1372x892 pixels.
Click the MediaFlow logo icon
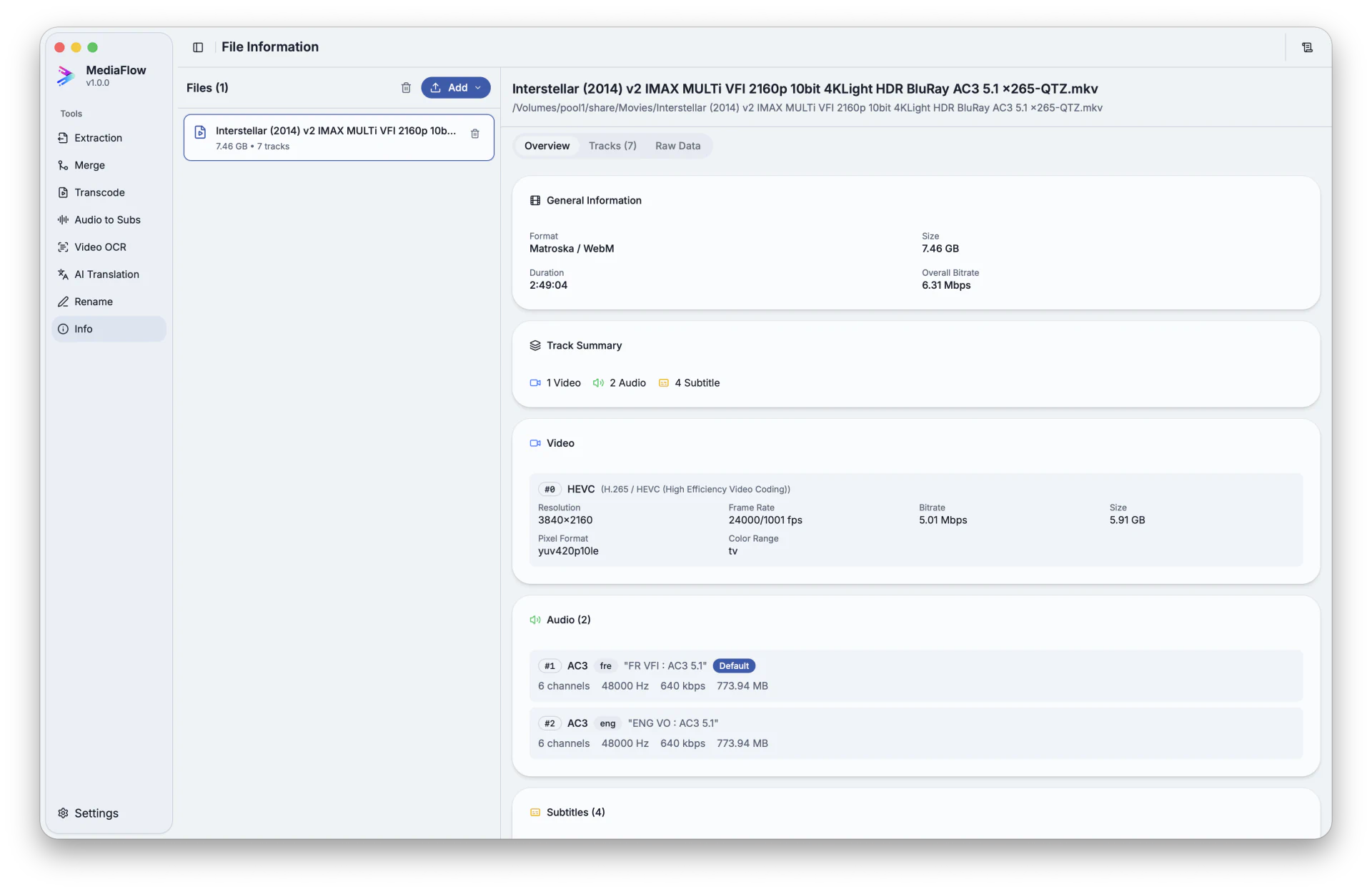point(66,75)
